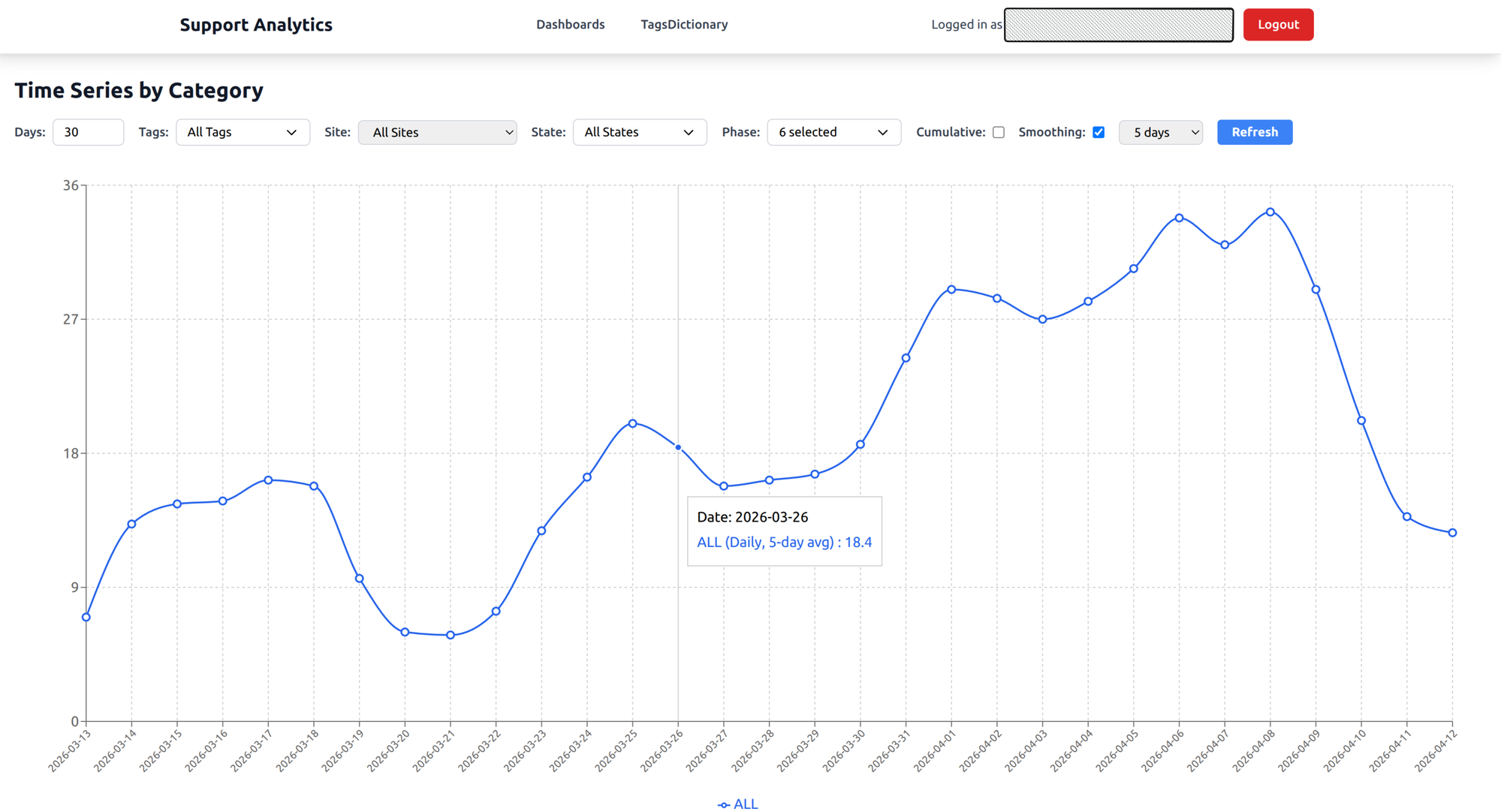Click the logged-in username field
This screenshot has height=812, width=1501.
pyautogui.click(x=1117, y=25)
